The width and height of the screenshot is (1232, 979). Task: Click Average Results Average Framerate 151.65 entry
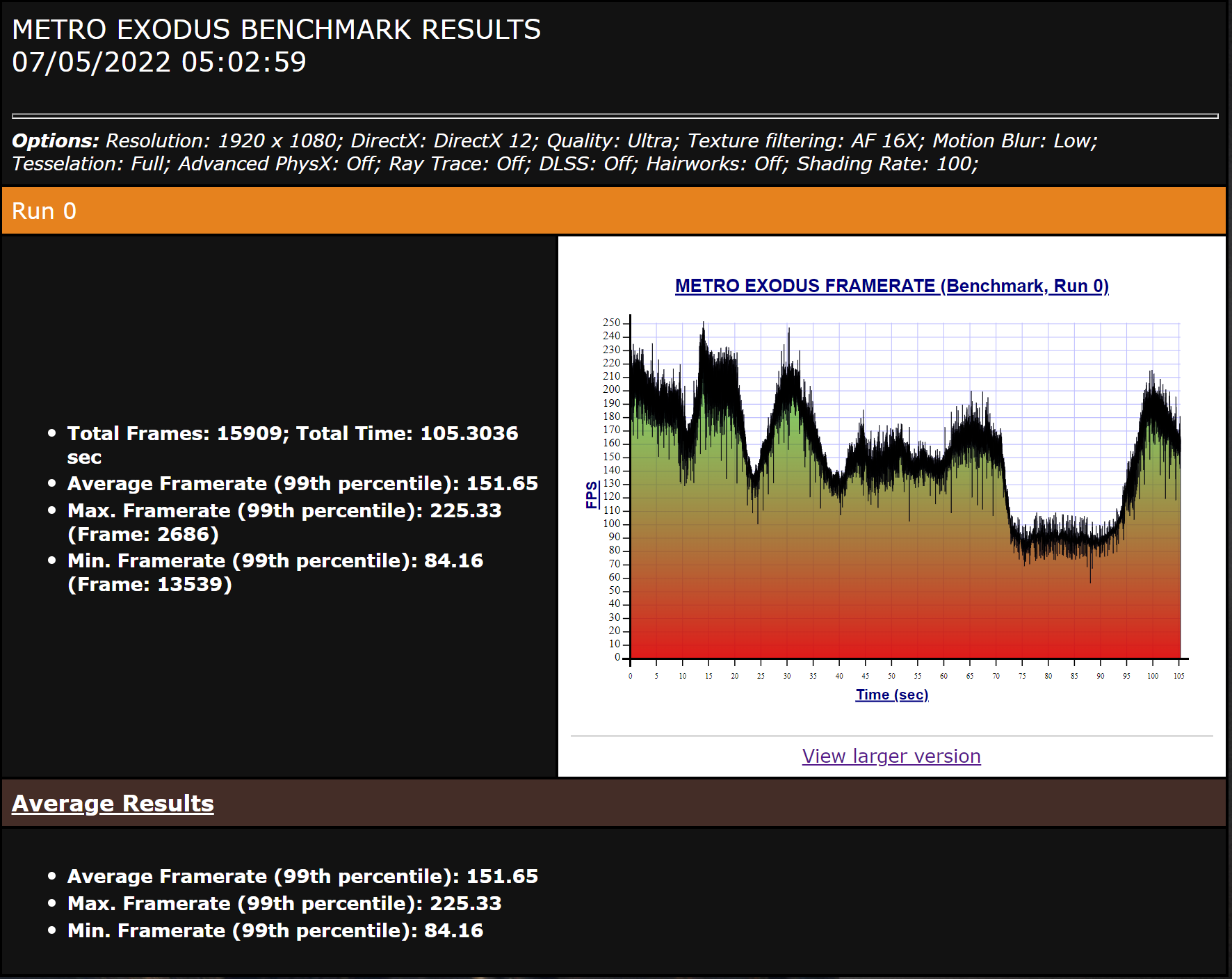302,876
